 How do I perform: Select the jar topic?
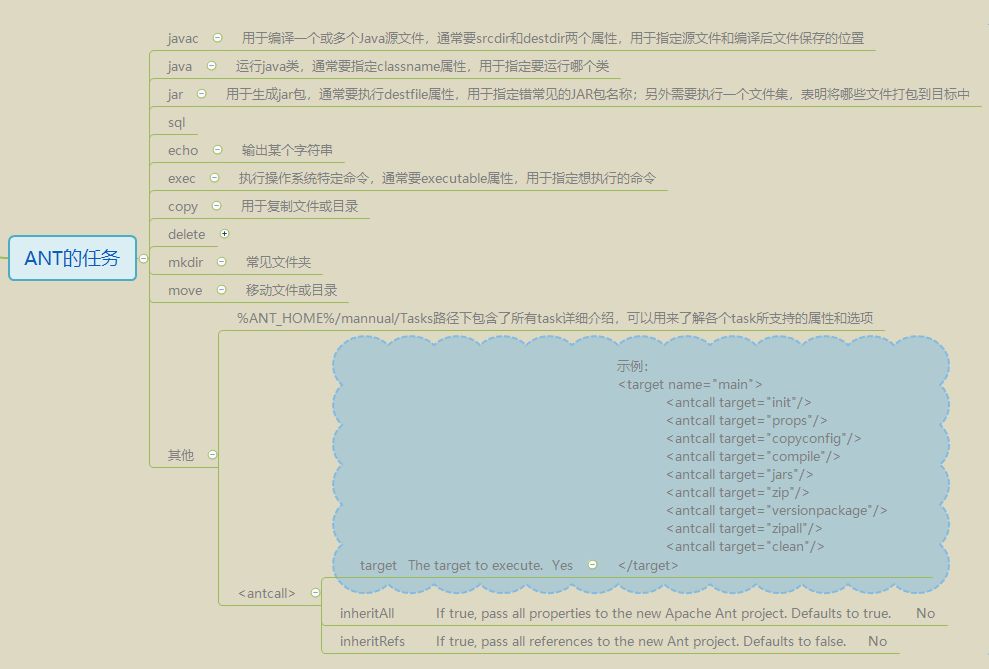pyautogui.click(x=175, y=95)
